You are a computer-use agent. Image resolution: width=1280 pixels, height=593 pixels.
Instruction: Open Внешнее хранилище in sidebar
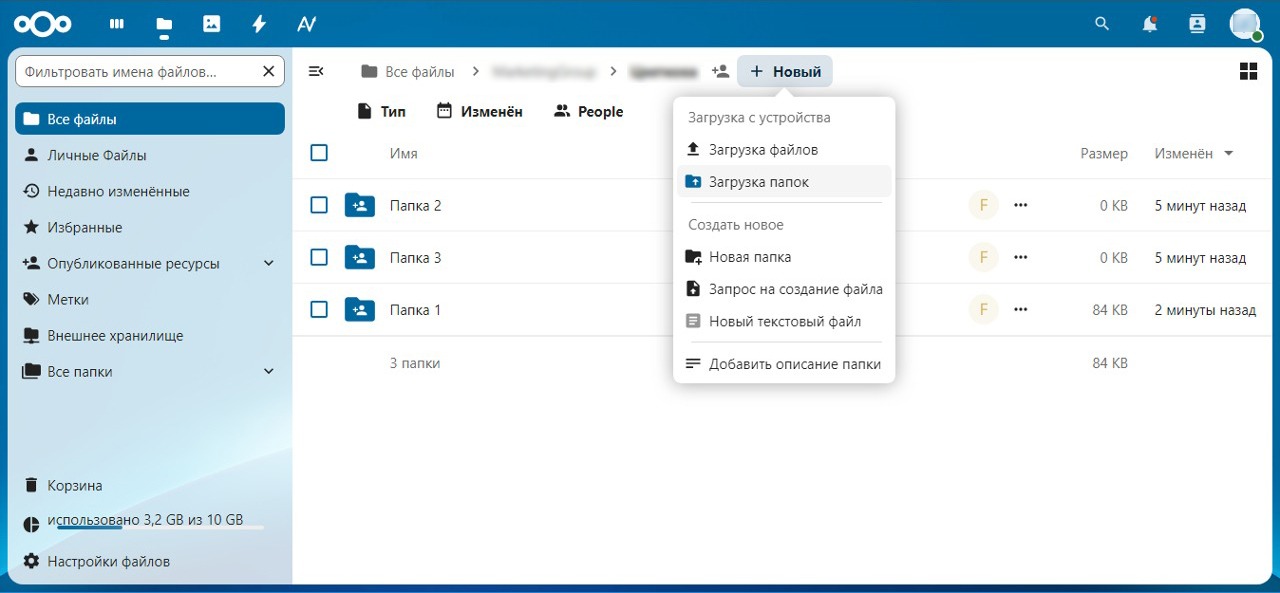[x=150, y=335]
